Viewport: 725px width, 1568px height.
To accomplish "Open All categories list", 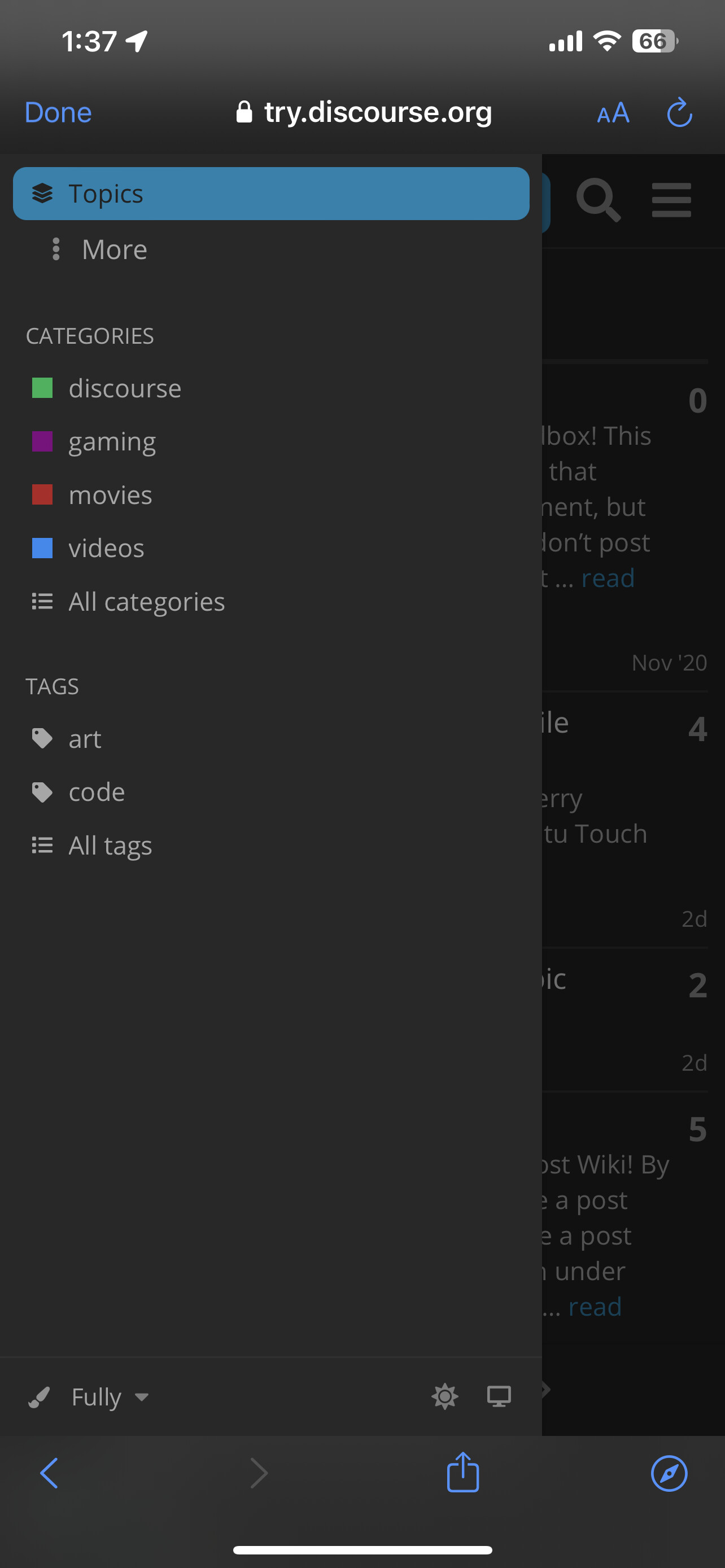I will [146, 602].
